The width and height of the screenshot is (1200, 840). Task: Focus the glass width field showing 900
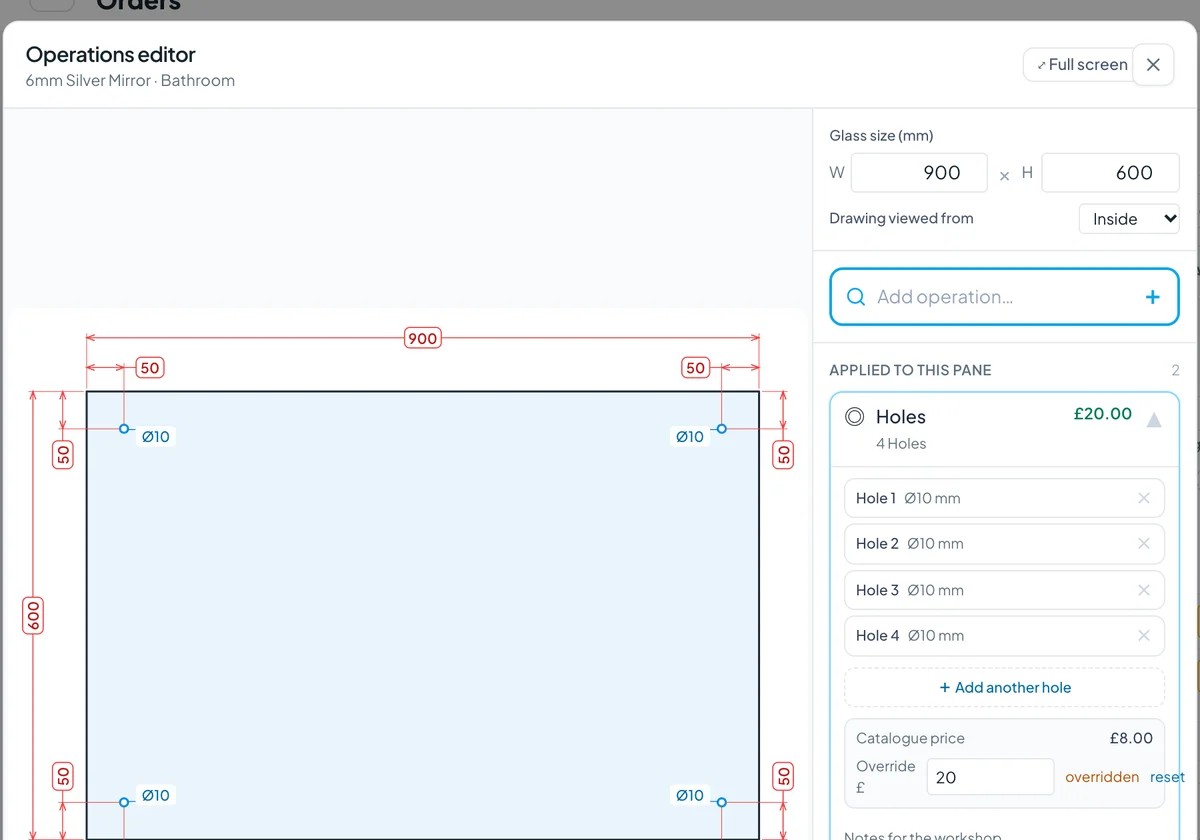[x=919, y=173]
